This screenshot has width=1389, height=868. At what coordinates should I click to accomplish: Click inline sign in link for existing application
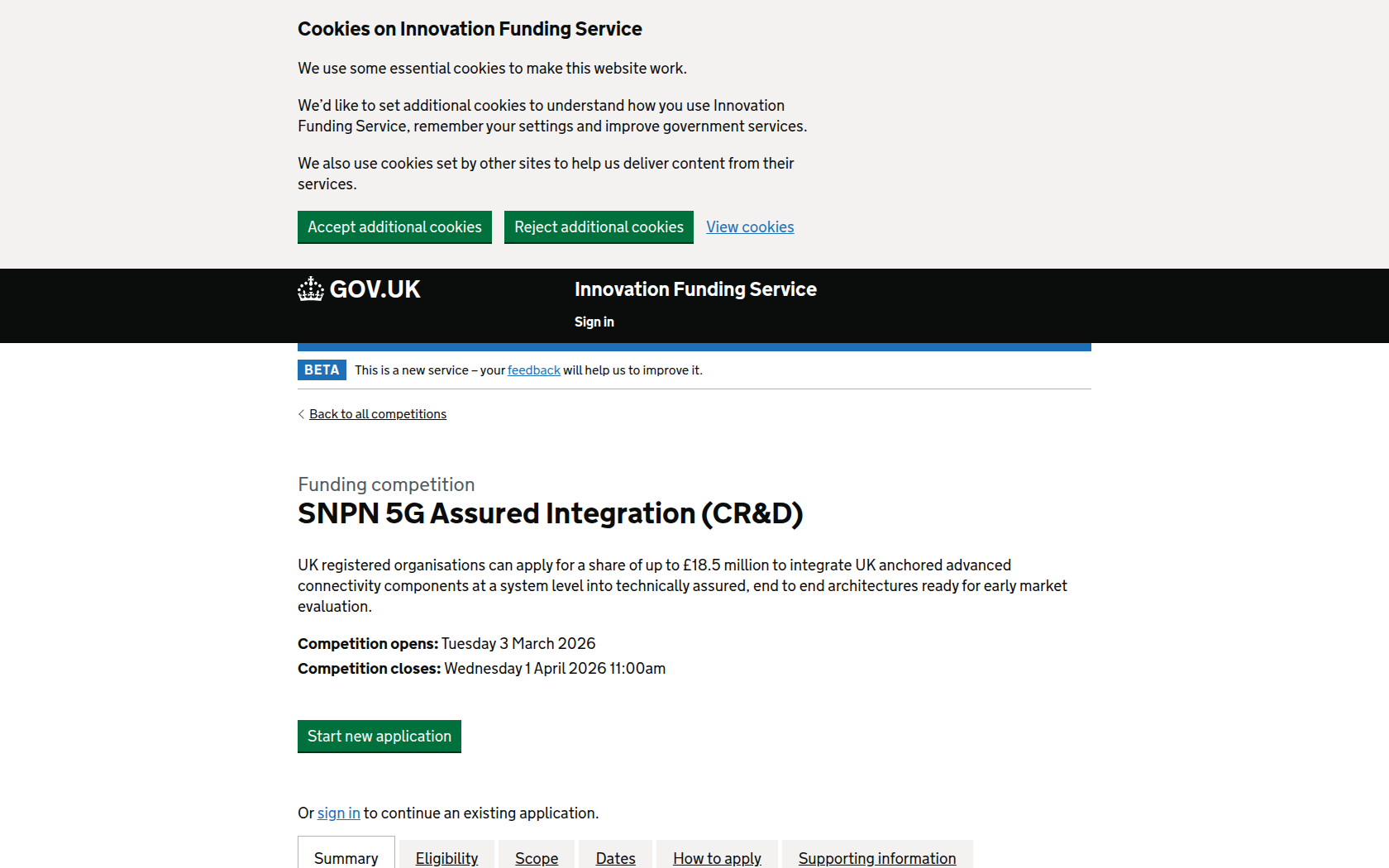tap(338, 813)
